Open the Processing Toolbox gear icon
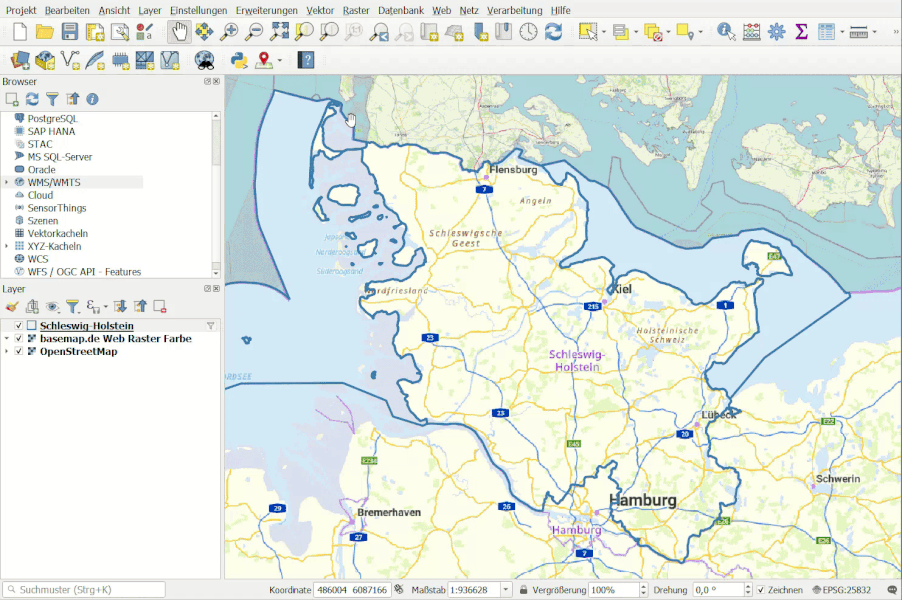 click(777, 32)
